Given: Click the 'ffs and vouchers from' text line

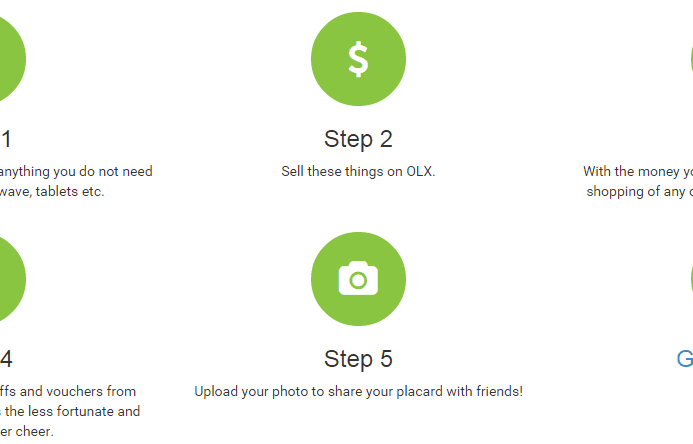Looking at the screenshot, I should (68, 391).
